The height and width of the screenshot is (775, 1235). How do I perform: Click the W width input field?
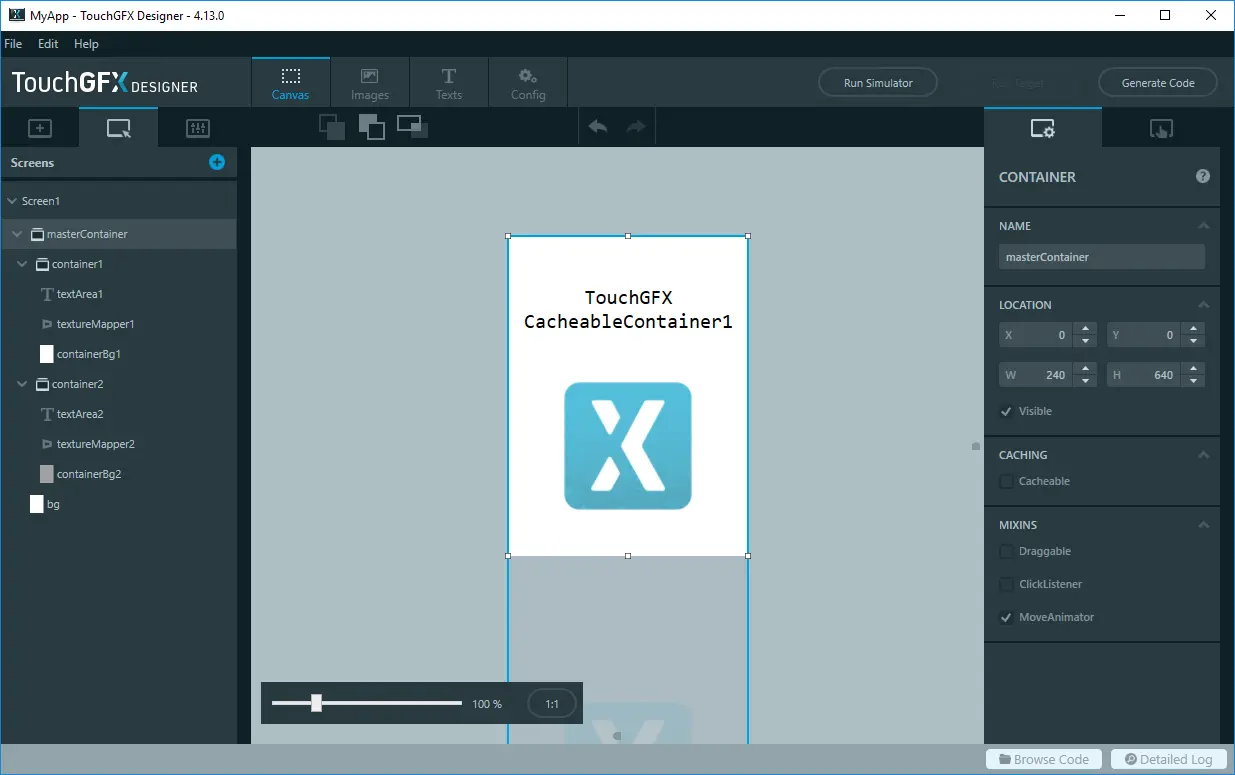point(1037,375)
